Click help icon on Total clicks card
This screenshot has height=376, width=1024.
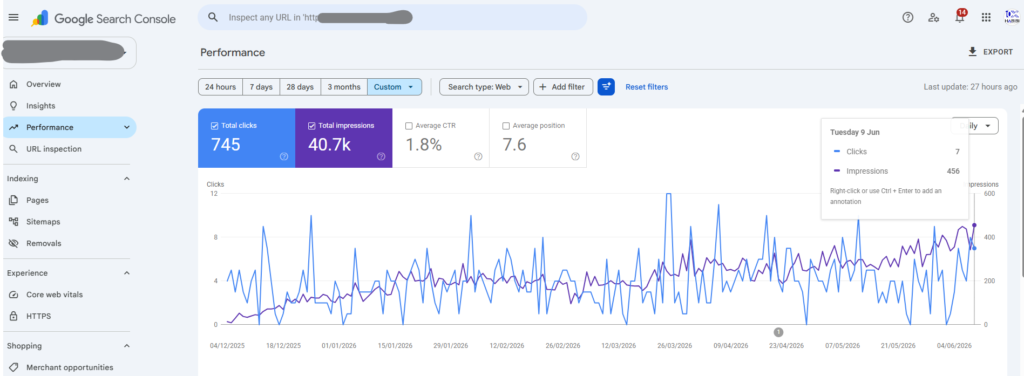284,156
